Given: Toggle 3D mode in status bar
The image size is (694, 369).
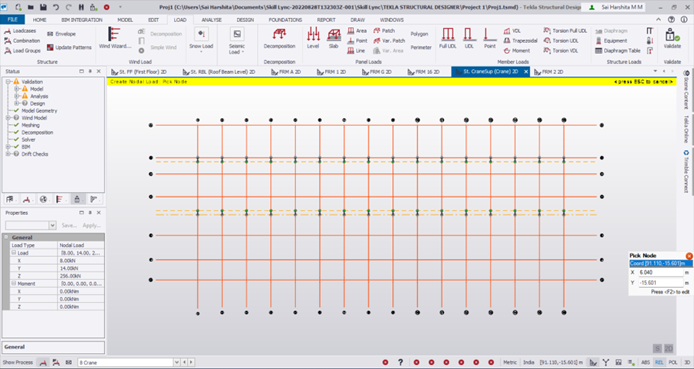Looking at the screenshot, I should point(687,362).
